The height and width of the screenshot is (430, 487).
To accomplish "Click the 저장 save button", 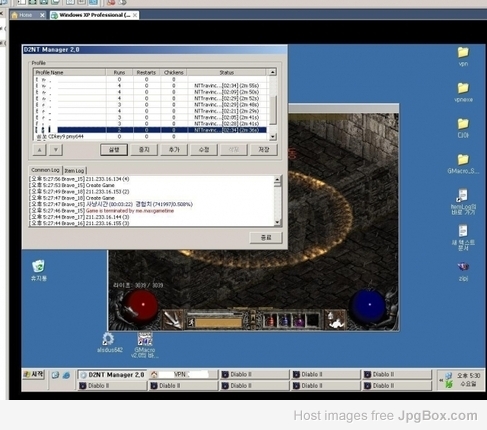I will [x=264, y=150].
